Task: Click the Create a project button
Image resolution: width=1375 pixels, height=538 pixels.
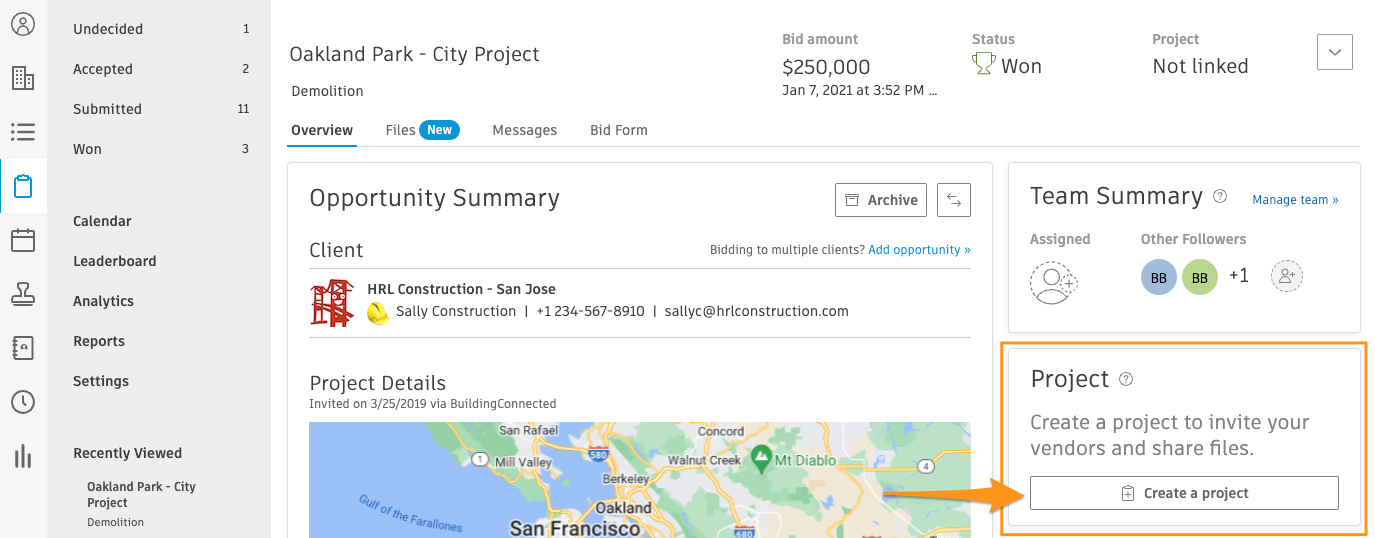Action: [x=1184, y=493]
